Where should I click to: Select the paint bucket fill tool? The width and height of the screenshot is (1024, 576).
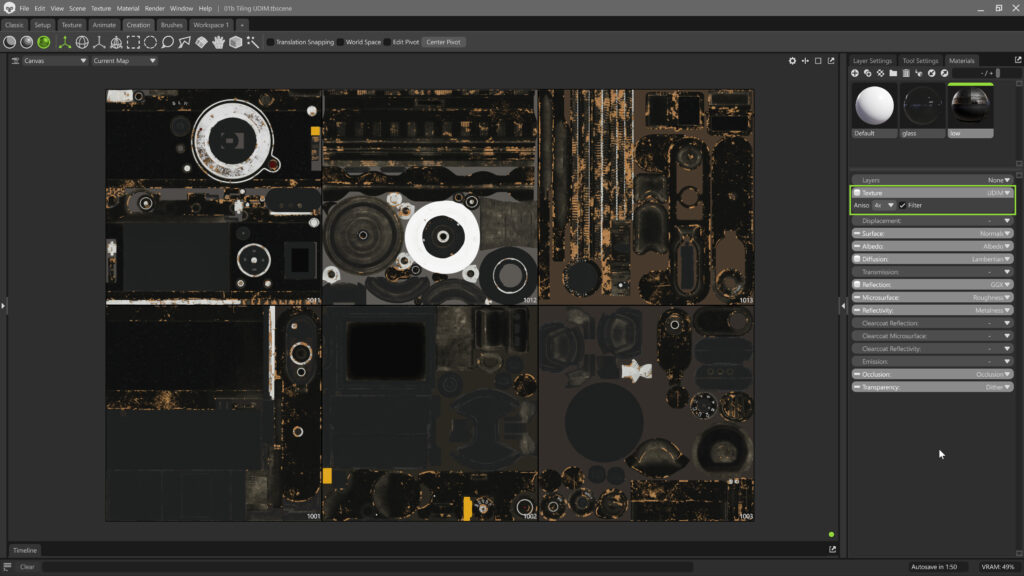click(x=202, y=42)
